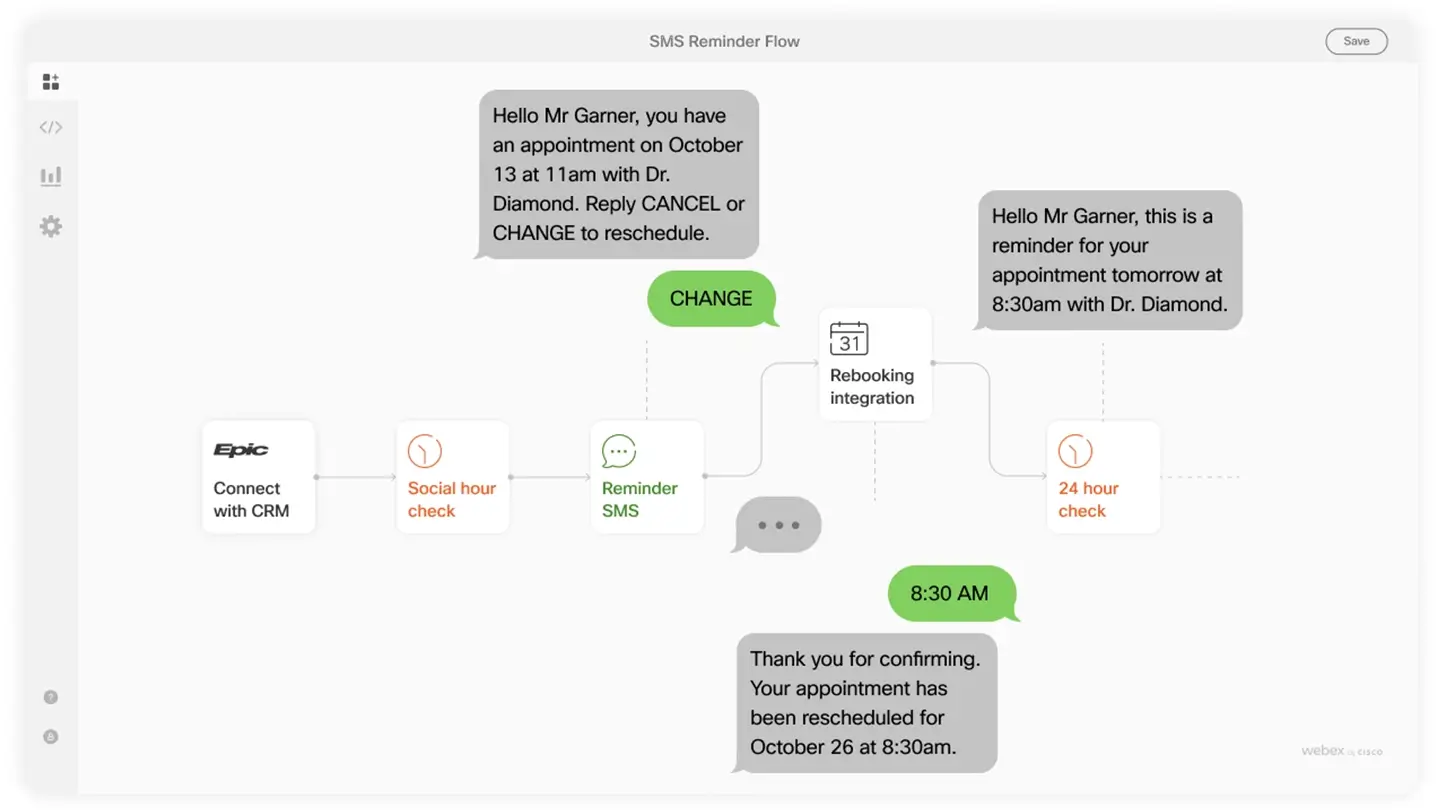Select the timer icon on Social hour check node
The height and width of the screenshot is (810, 1440).
(x=424, y=450)
